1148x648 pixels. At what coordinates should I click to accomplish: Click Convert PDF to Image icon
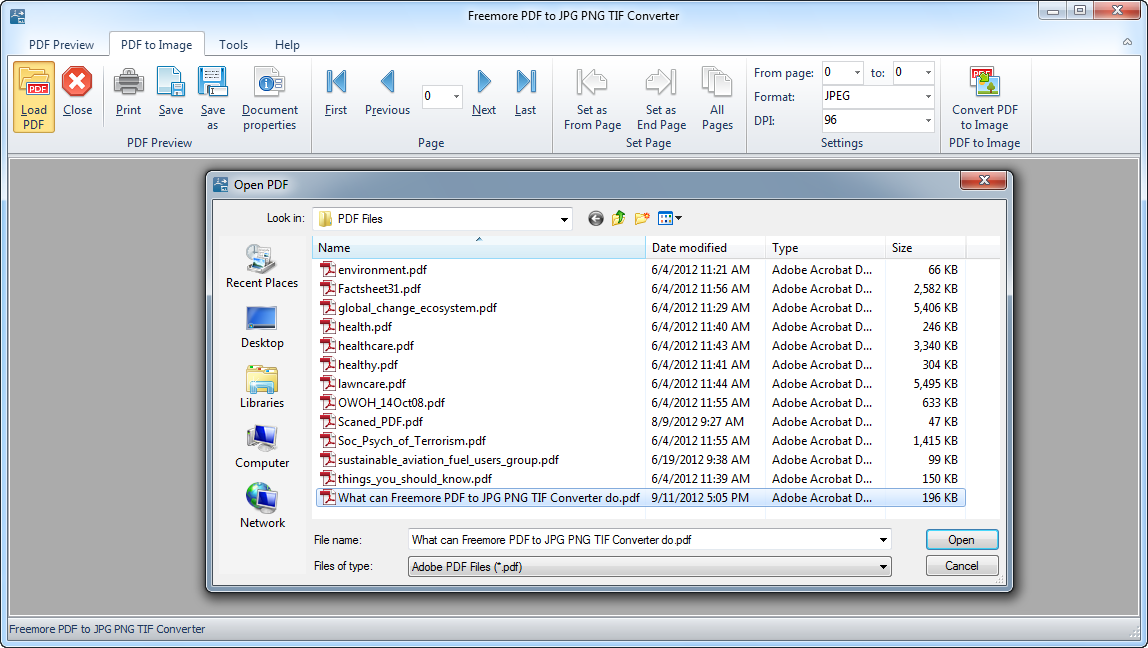coord(985,82)
